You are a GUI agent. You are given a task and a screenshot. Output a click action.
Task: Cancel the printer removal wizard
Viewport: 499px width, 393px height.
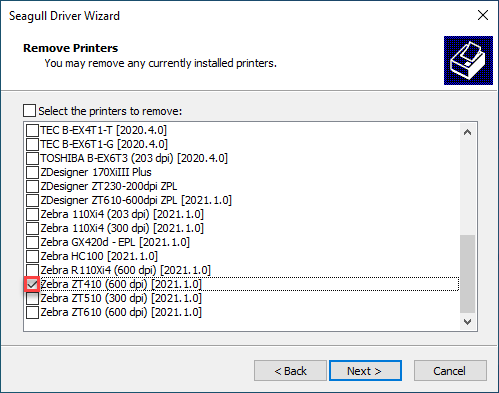coord(450,371)
